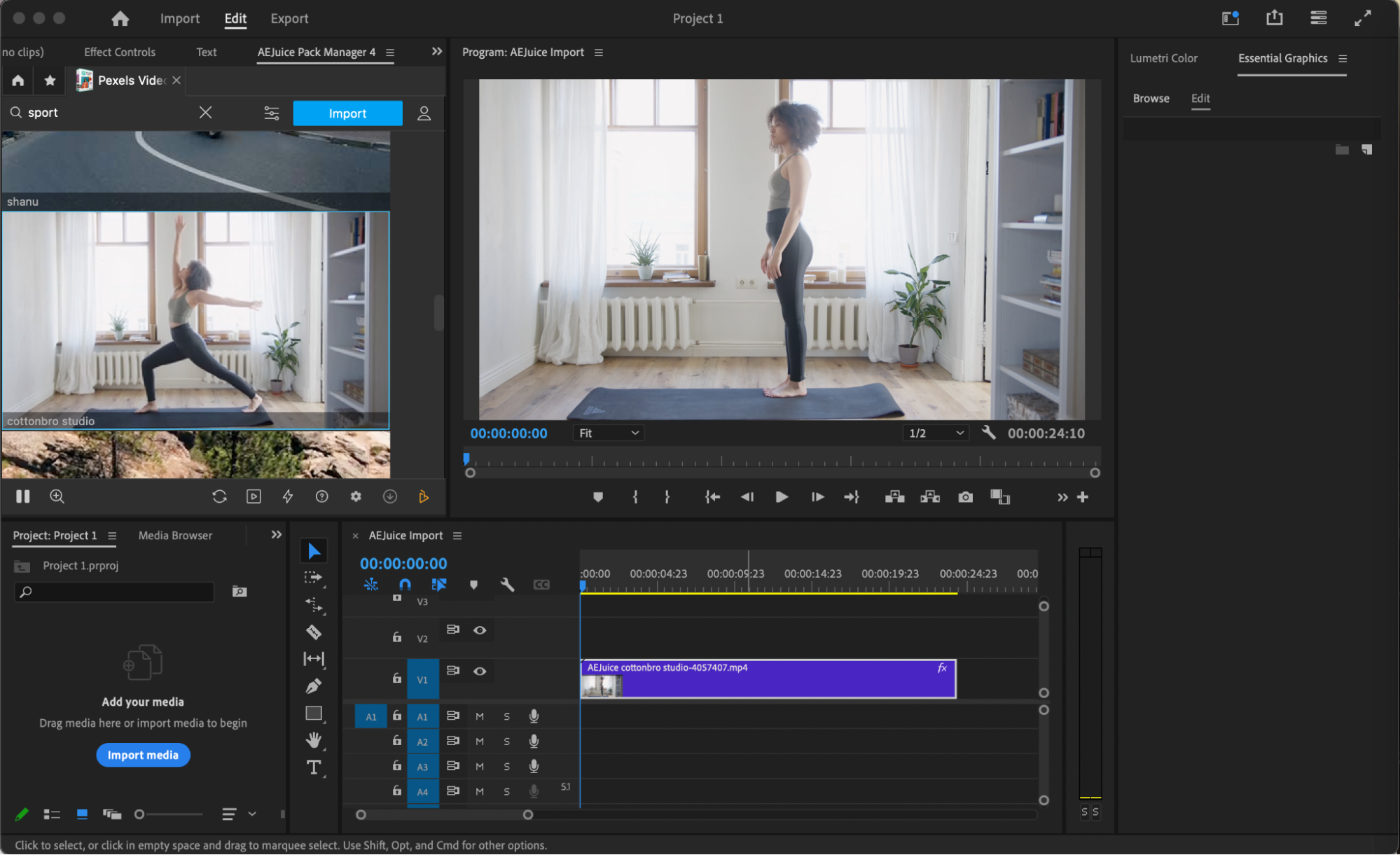Click the Export Frame camera icon

click(x=965, y=497)
